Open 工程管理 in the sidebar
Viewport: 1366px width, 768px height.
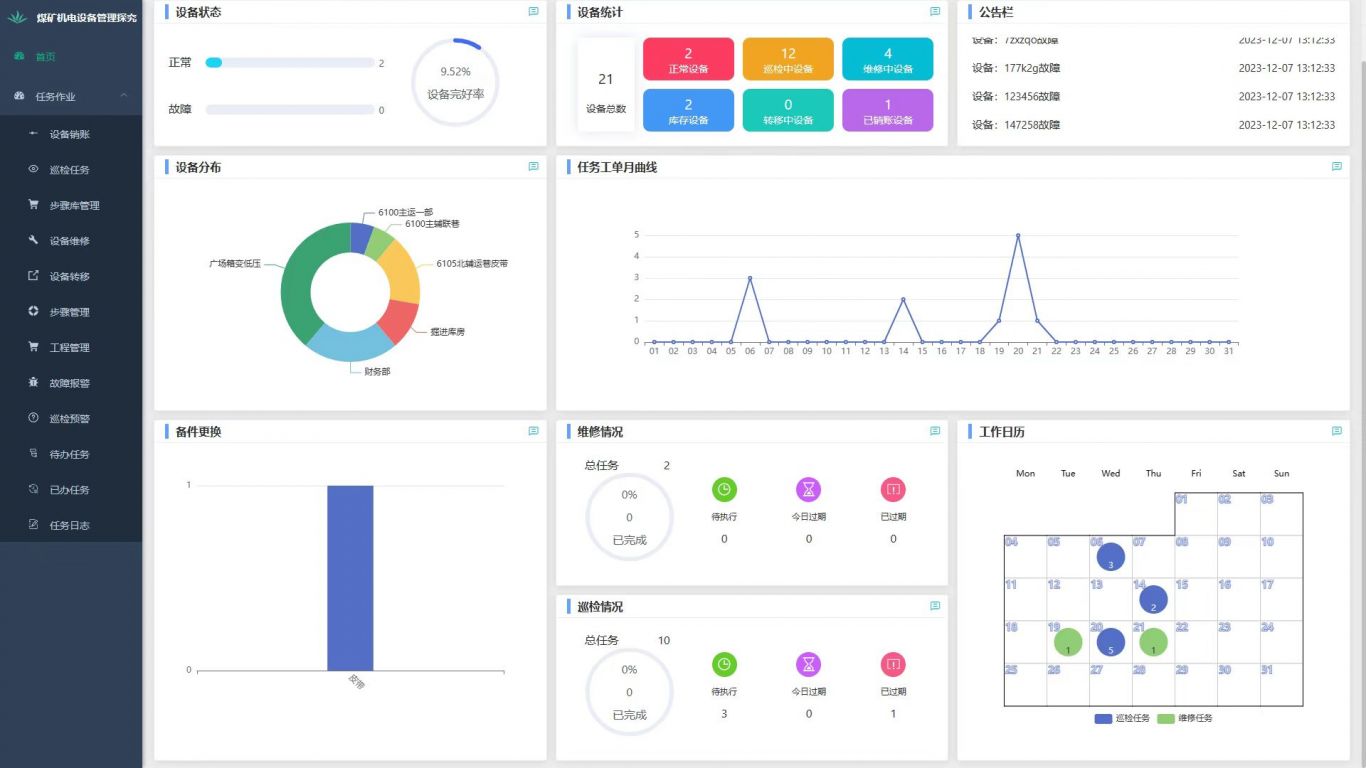[x=71, y=347]
